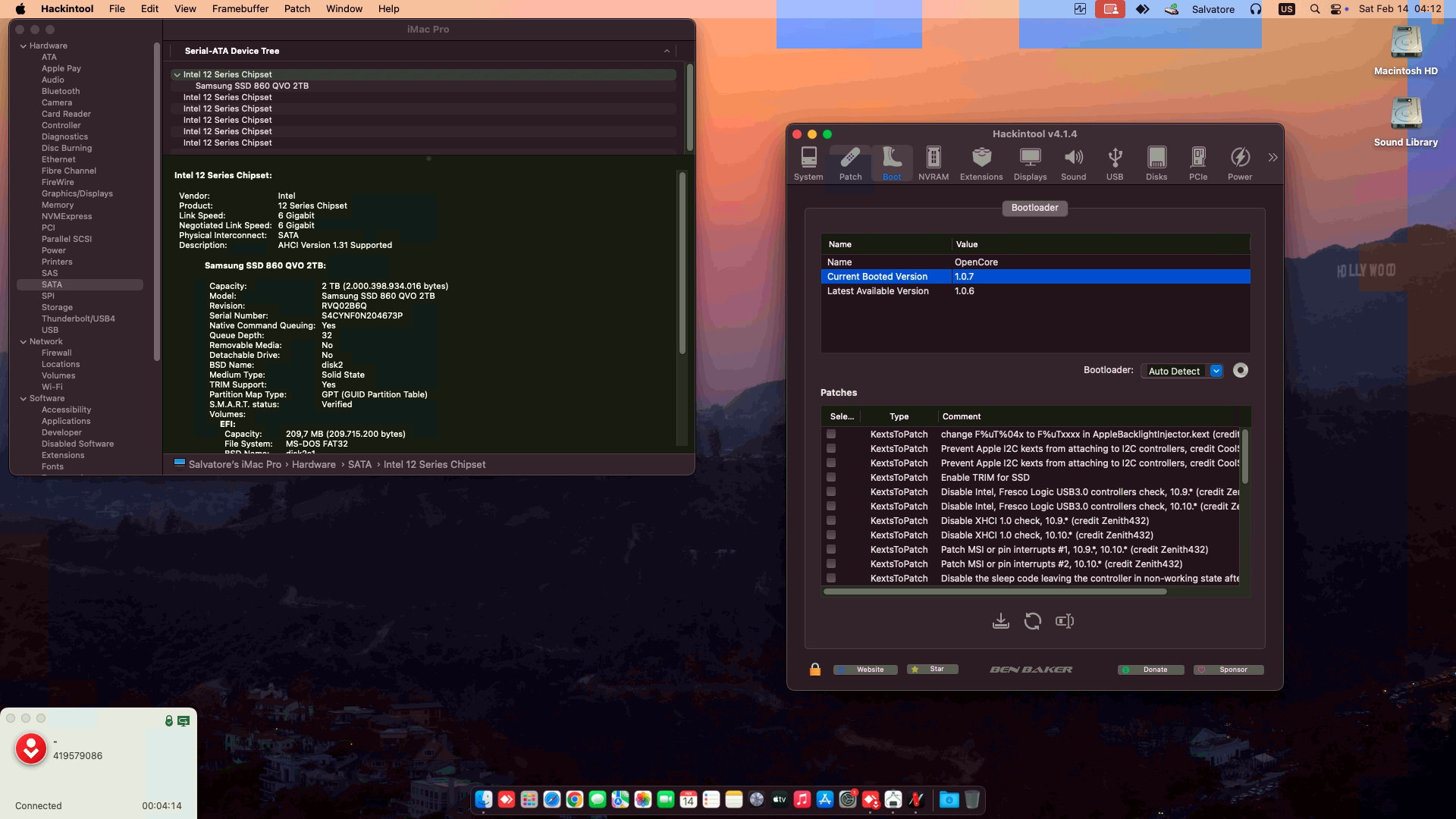
Task: Collapse the Serial-ATA Device Tree header chevron
Action: pyautogui.click(x=667, y=51)
